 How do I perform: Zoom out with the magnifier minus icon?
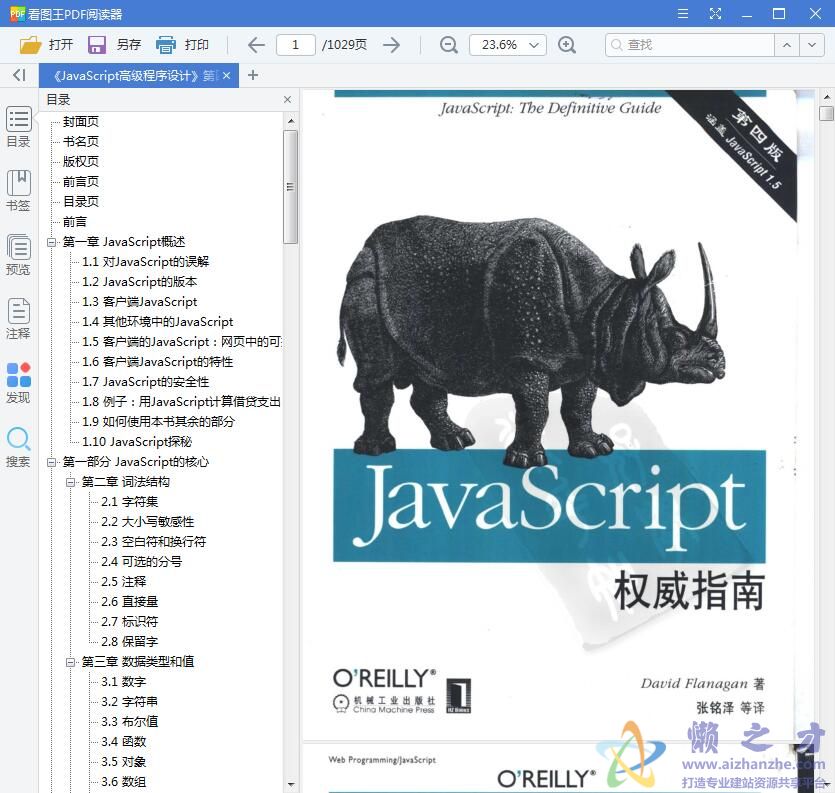448,45
